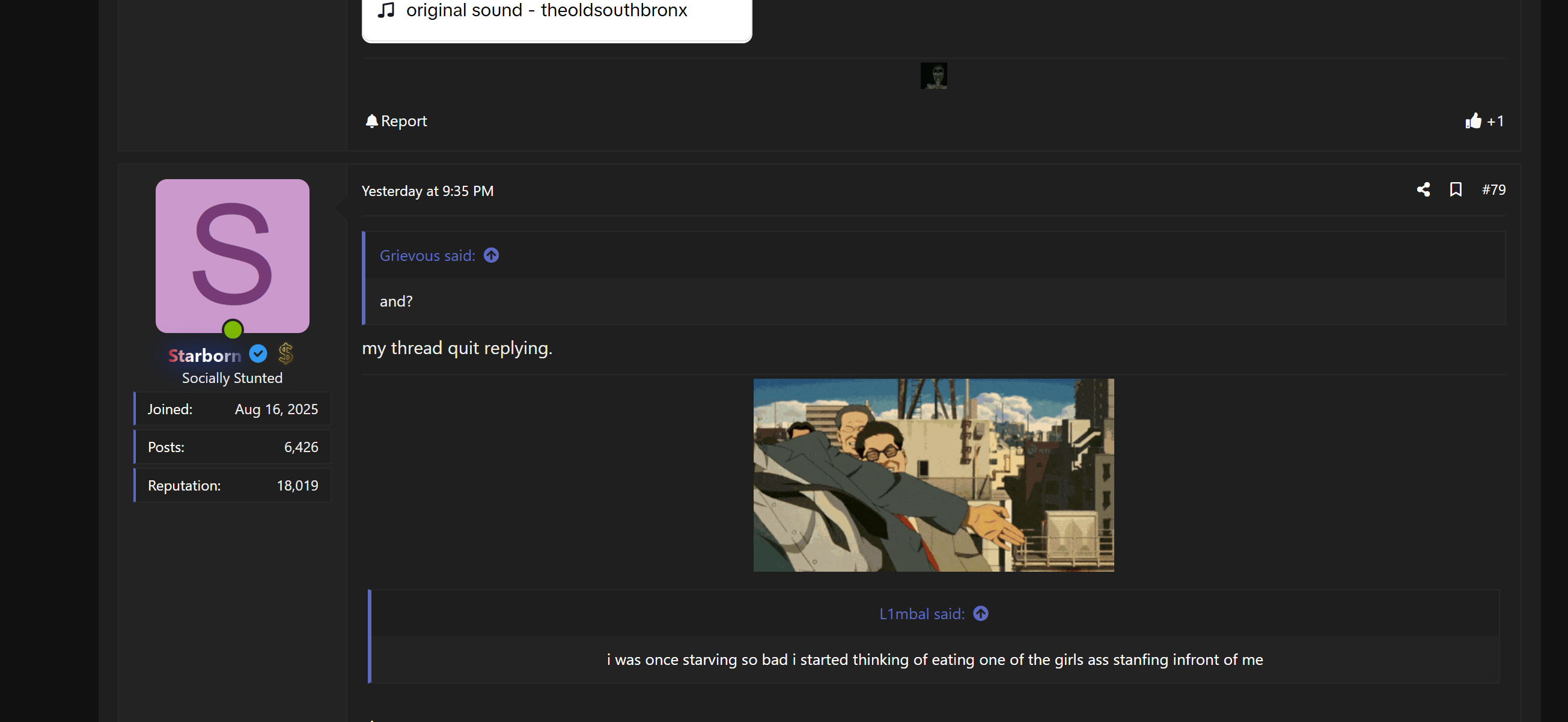This screenshot has height=722, width=1568.
Task: Jump to Grievous's post via the up-arrow icon
Action: coord(491,255)
